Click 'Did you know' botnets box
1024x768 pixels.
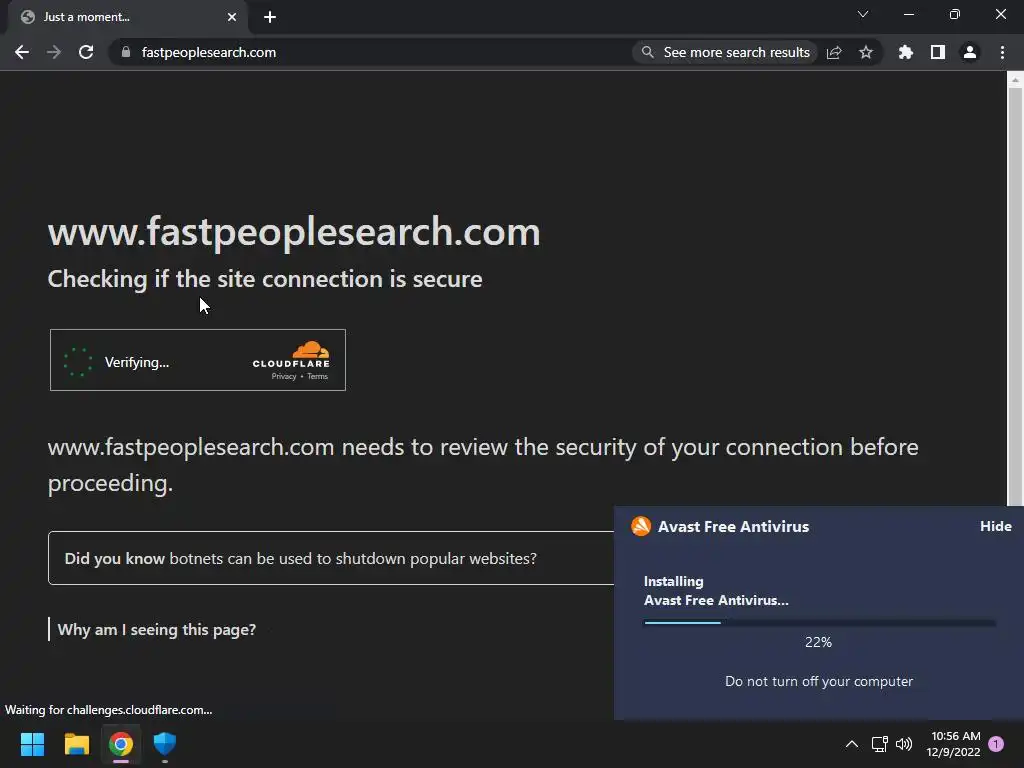(x=331, y=558)
